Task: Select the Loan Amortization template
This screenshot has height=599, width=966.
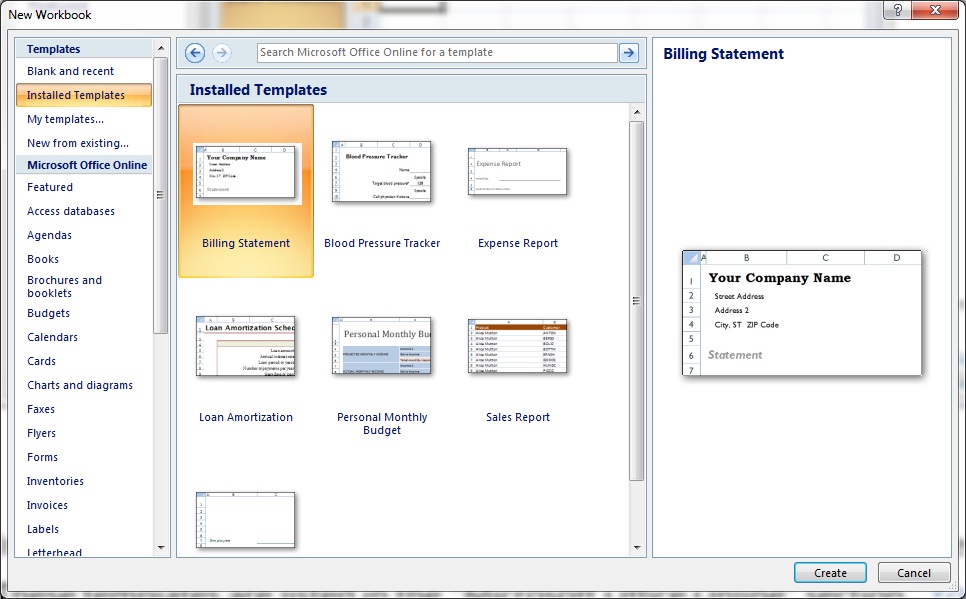Action: point(245,347)
